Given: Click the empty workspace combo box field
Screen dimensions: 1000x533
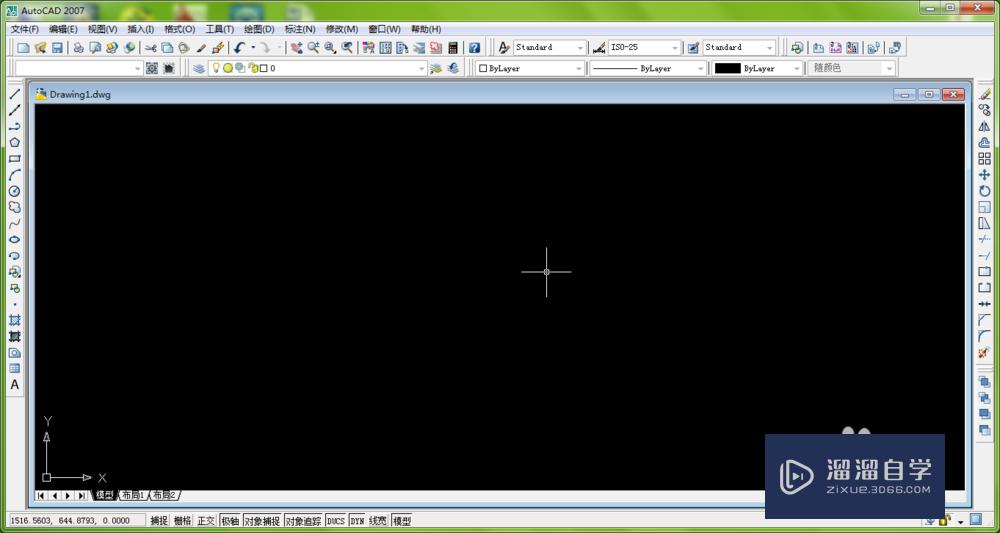Looking at the screenshot, I should (79, 68).
